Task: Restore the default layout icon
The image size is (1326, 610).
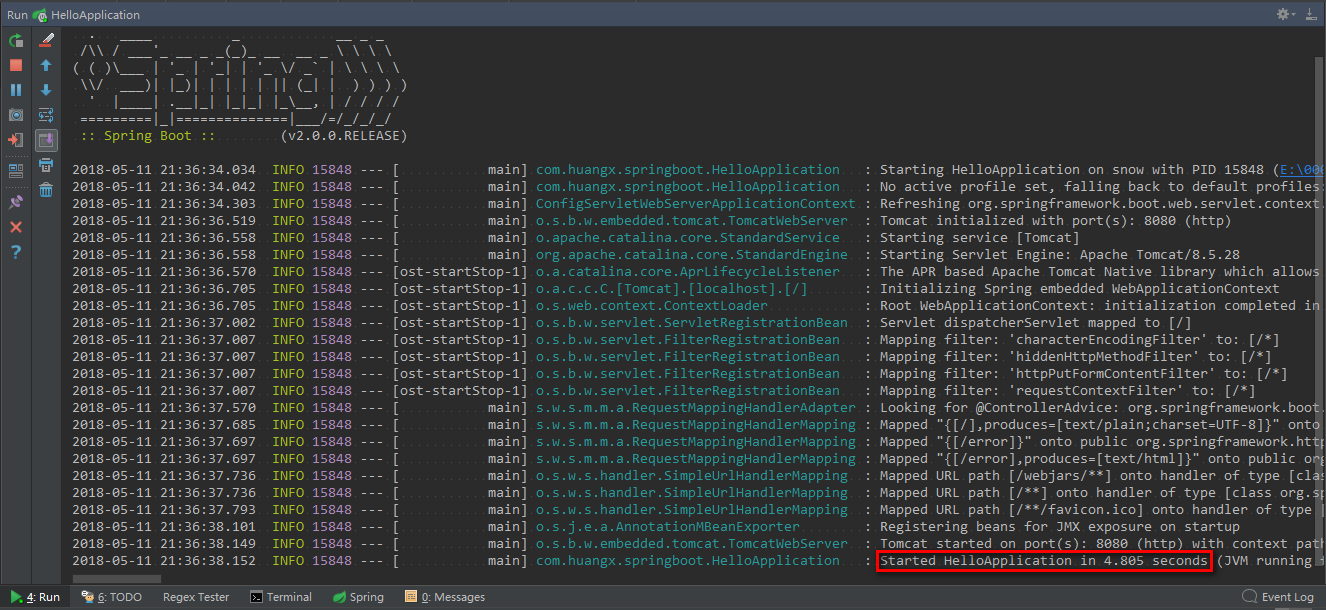Action: click(x=16, y=171)
